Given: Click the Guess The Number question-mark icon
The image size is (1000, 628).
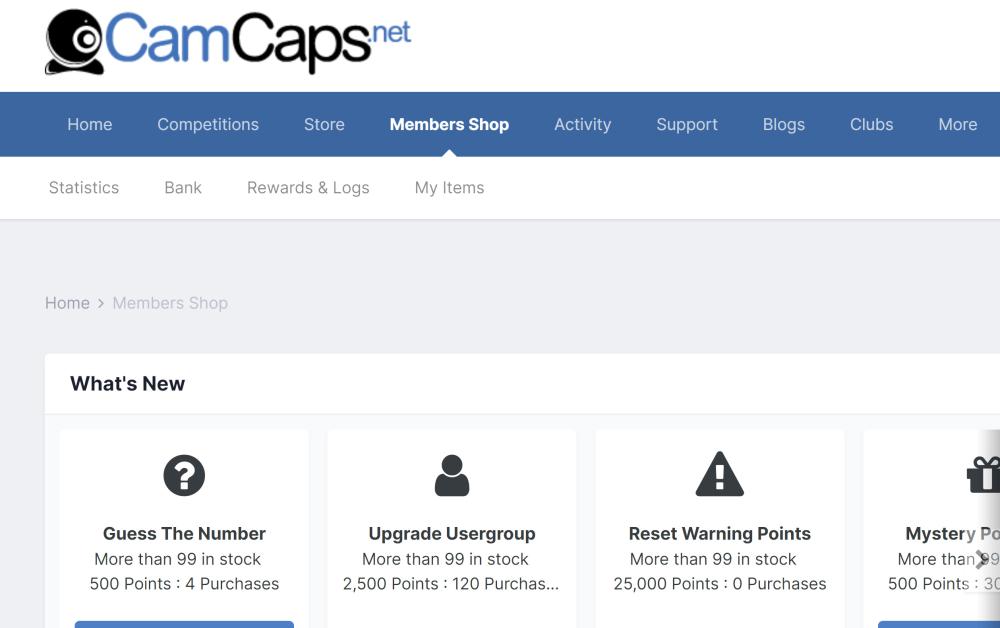Looking at the screenshot, I should click(x=184, y=475).
